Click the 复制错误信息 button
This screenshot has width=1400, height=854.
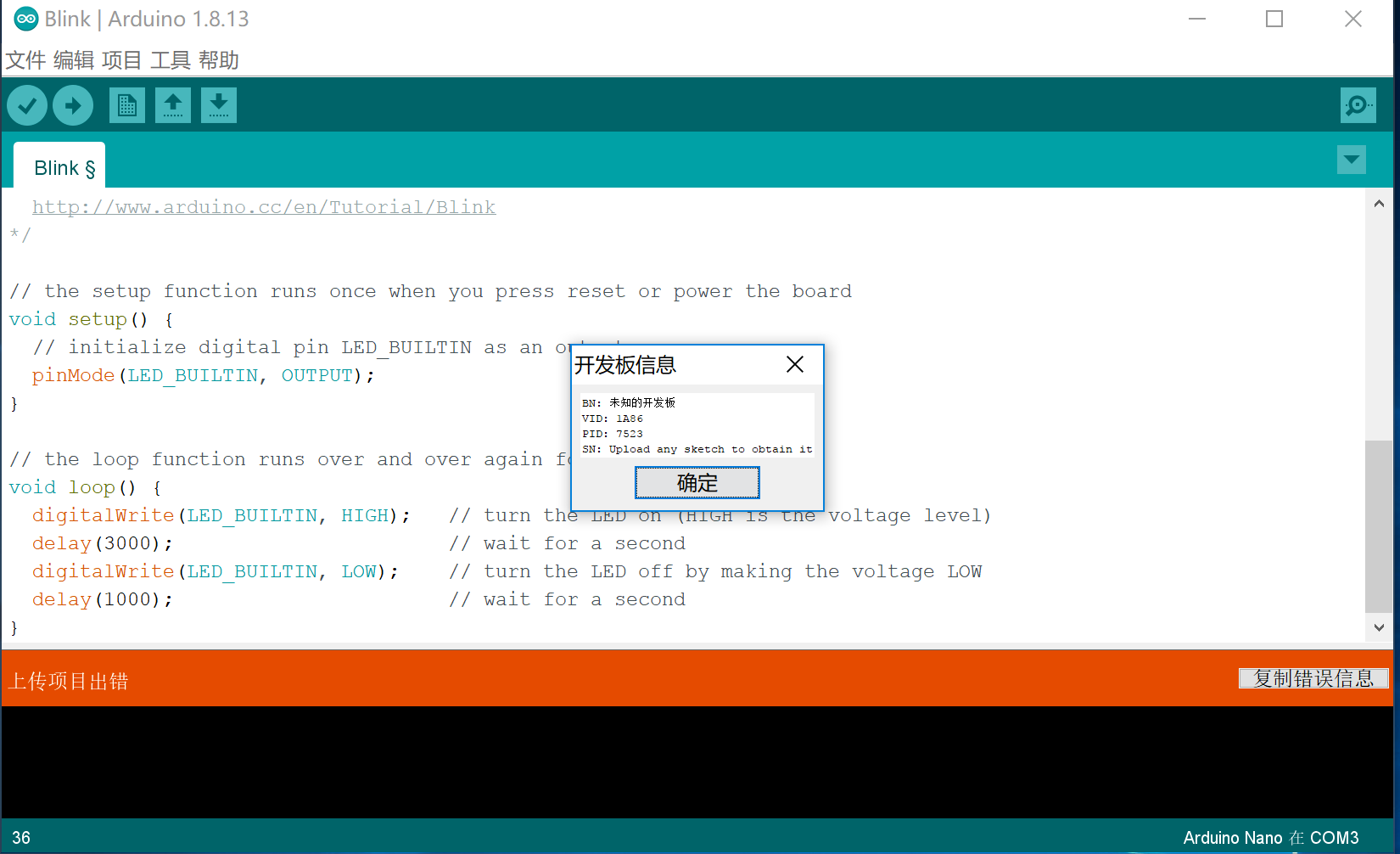coord(1313,678)
